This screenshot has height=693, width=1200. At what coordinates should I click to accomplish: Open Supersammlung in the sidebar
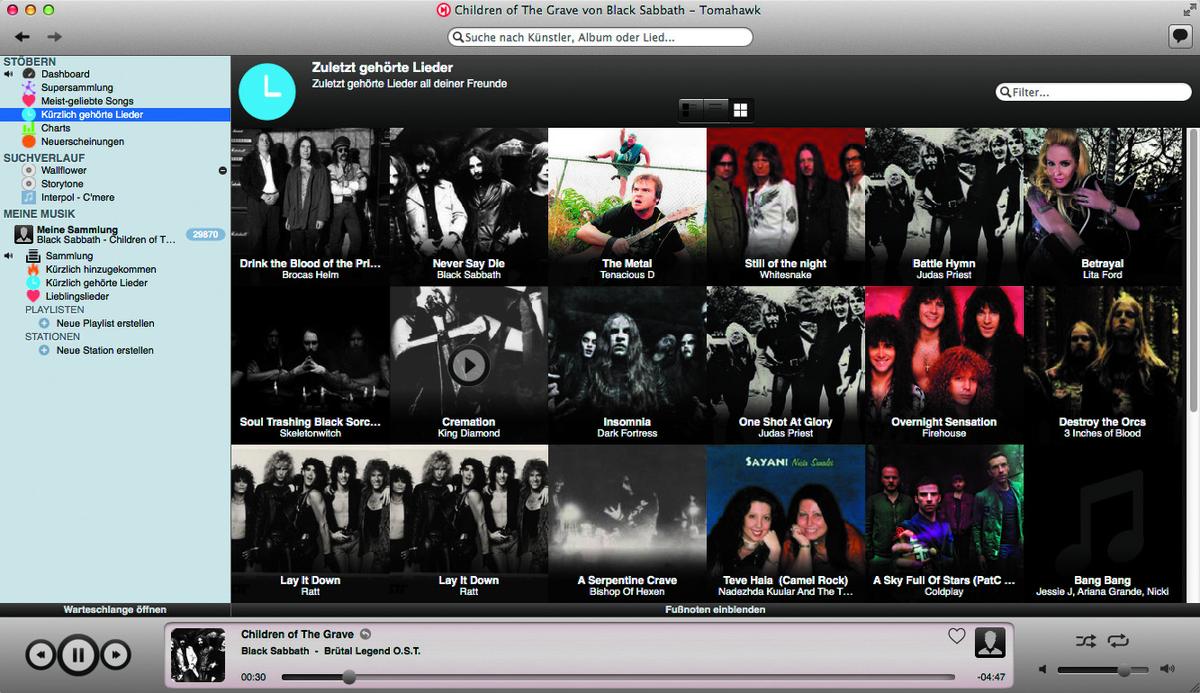tap(77, 88)
